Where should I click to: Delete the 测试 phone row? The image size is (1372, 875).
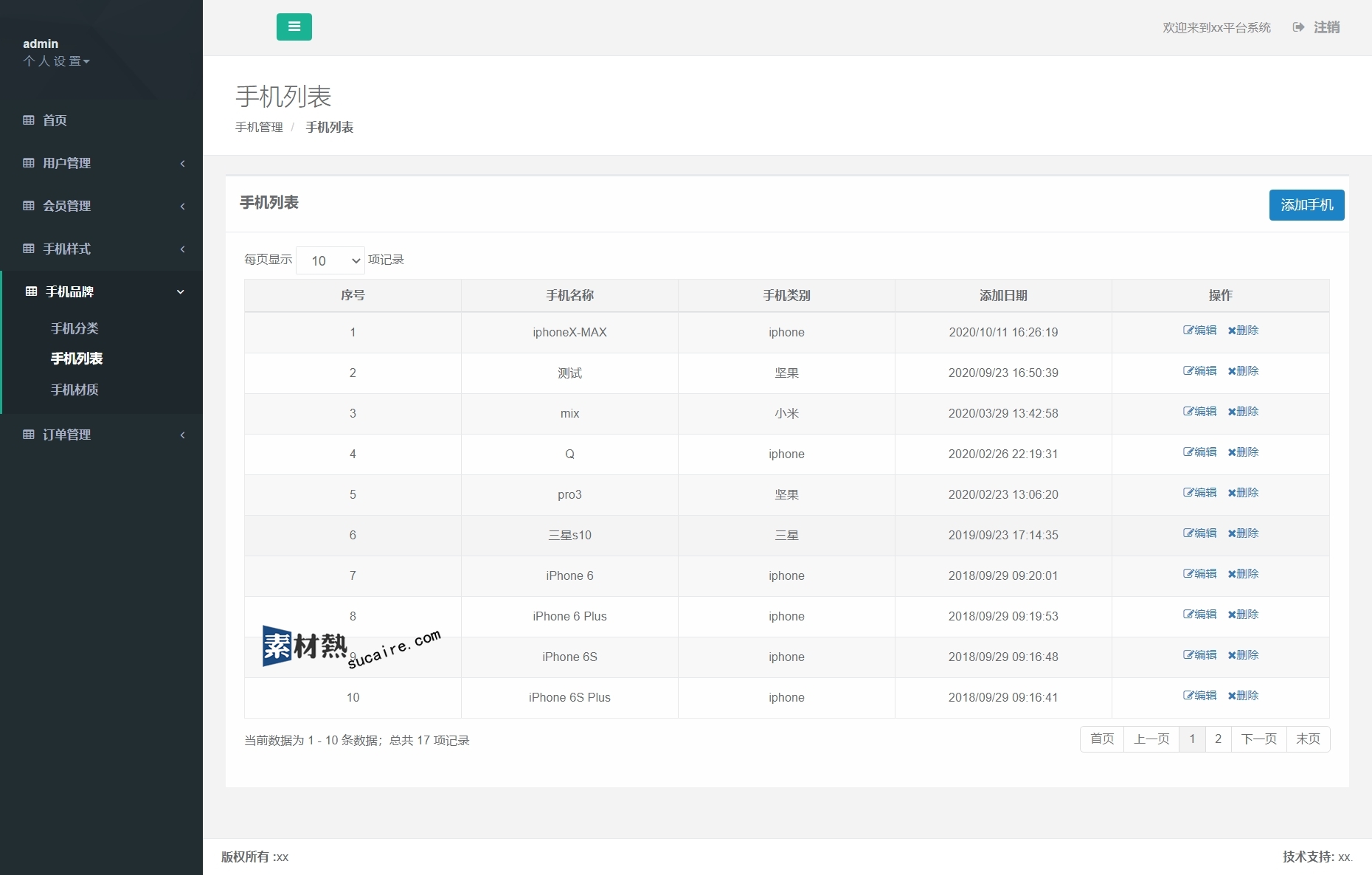[1243, 371]
